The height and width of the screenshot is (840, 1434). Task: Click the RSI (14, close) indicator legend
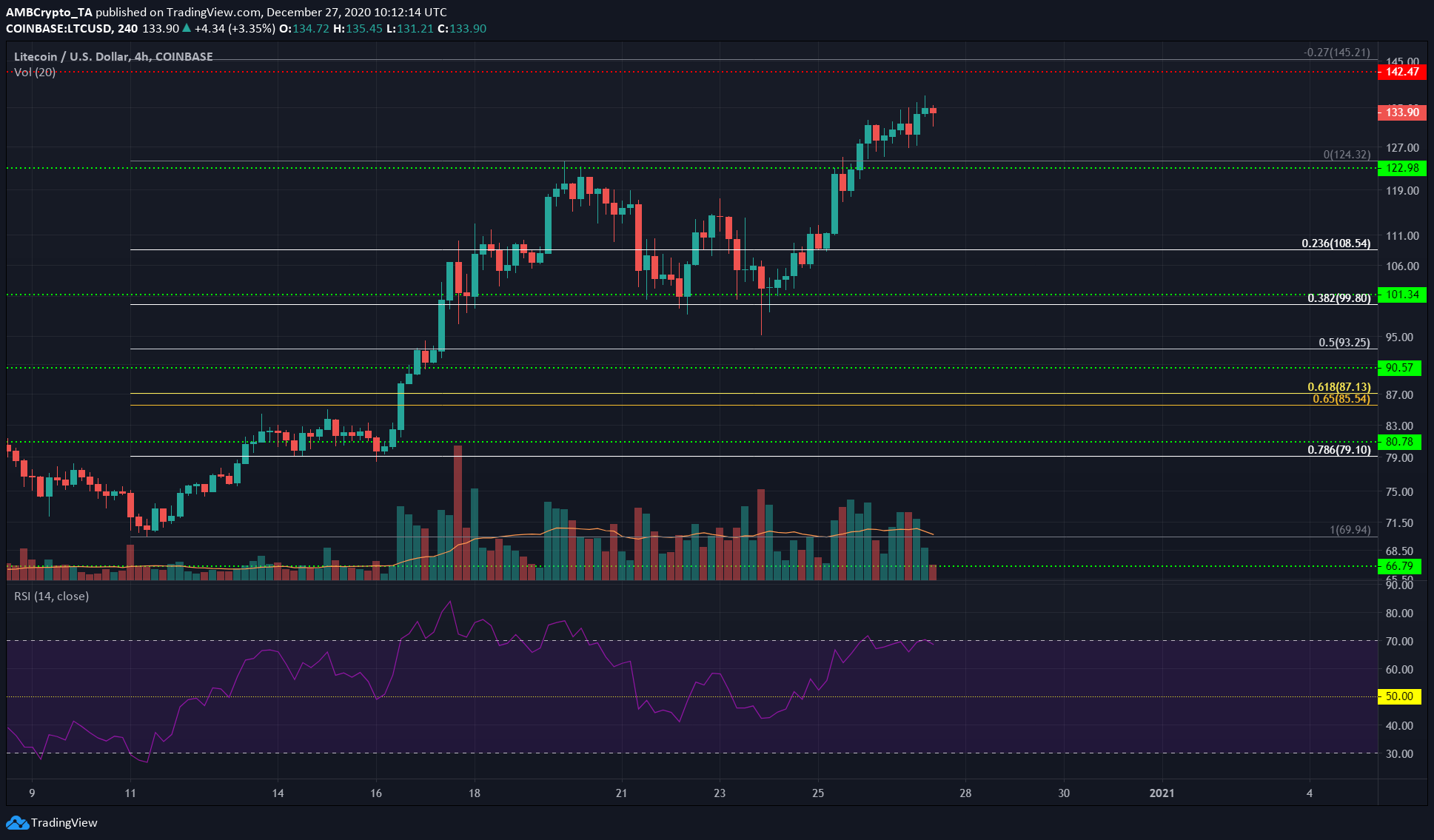51,596
